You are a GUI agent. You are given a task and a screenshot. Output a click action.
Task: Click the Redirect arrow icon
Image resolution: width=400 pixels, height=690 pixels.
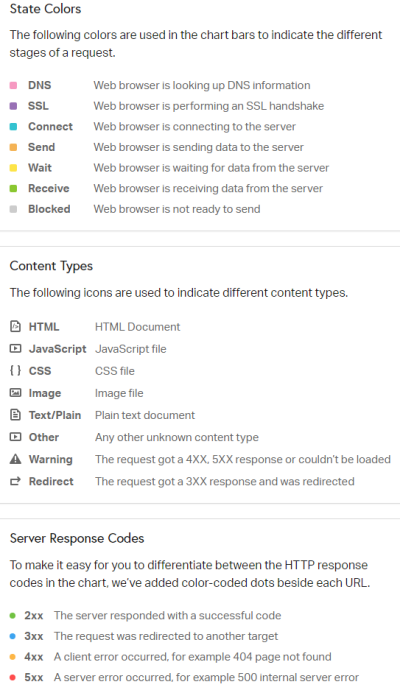pyautogui.click(x=15, y=481)
